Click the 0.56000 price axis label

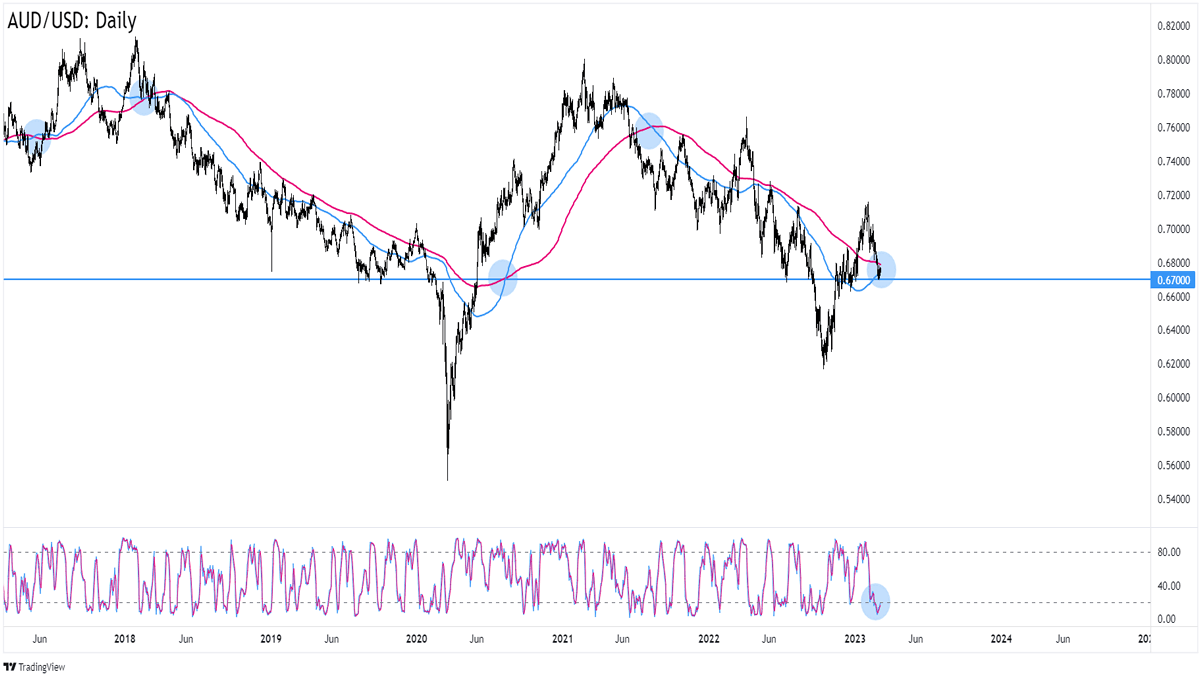pos(1173,466)
